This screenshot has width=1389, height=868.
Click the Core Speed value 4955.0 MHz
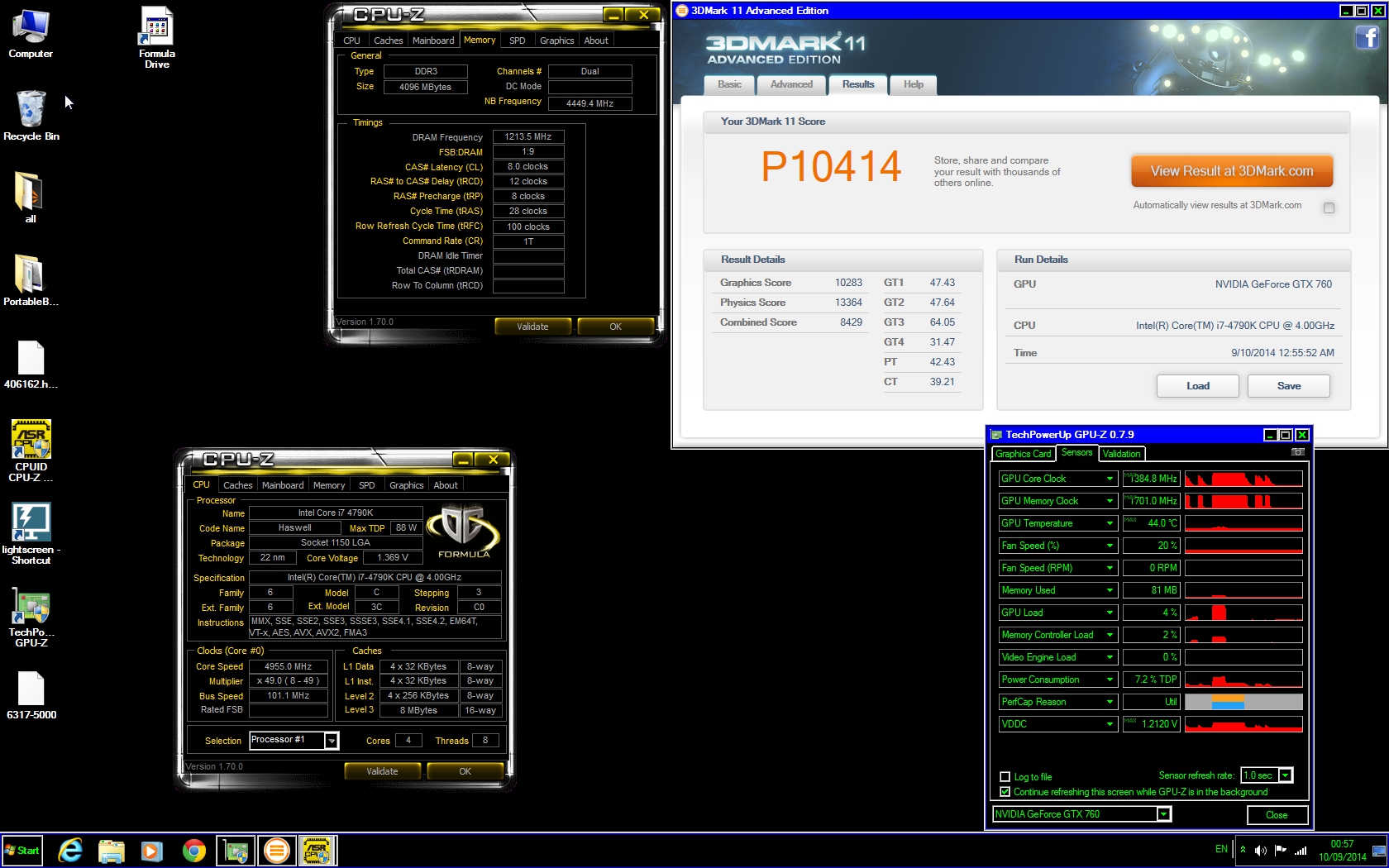tap(288, 666)
